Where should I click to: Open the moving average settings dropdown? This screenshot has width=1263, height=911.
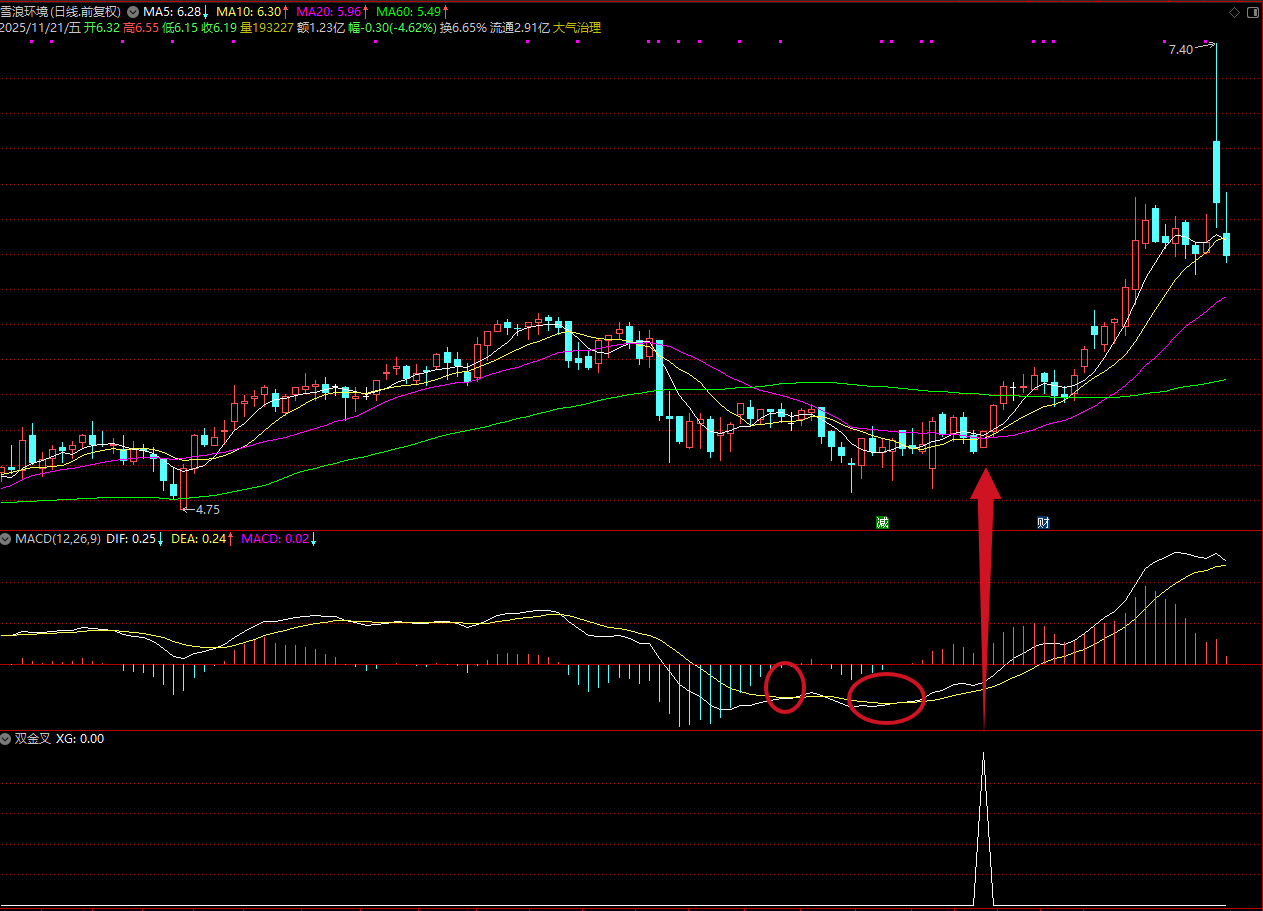pyautogui.click(x=133, y=12)
